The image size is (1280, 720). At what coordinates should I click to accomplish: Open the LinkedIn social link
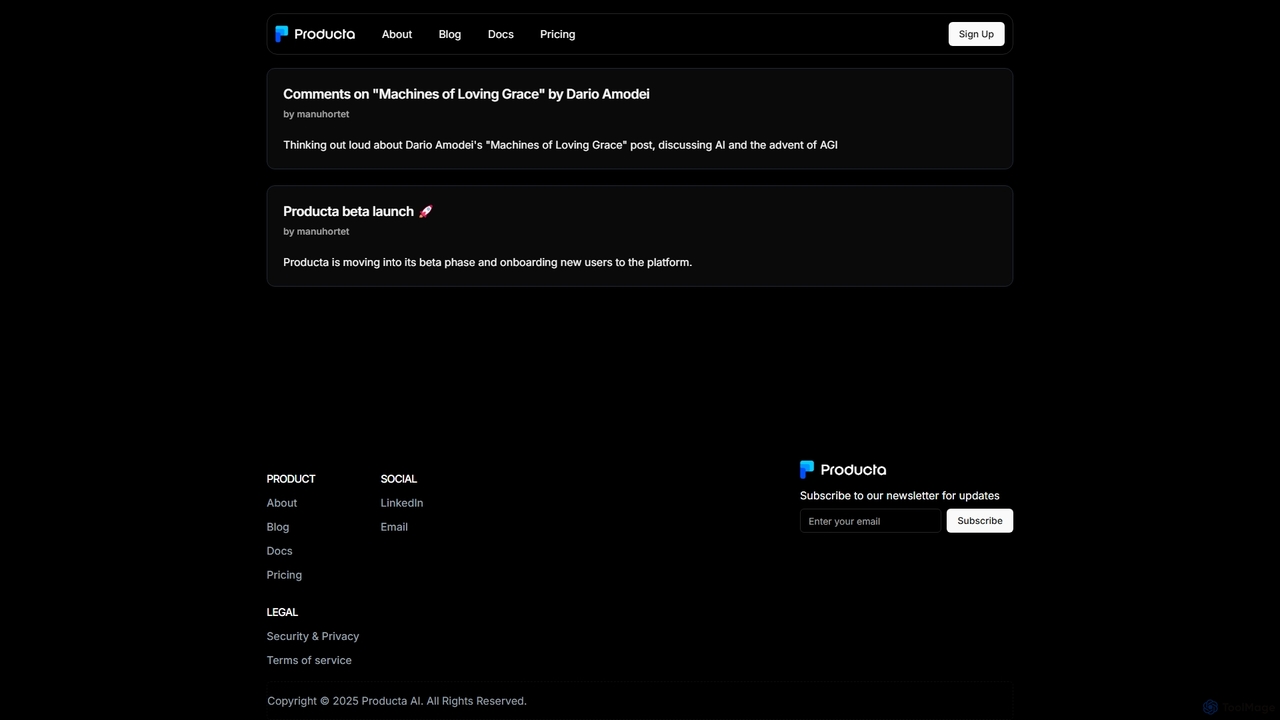(x=402, y=503)
